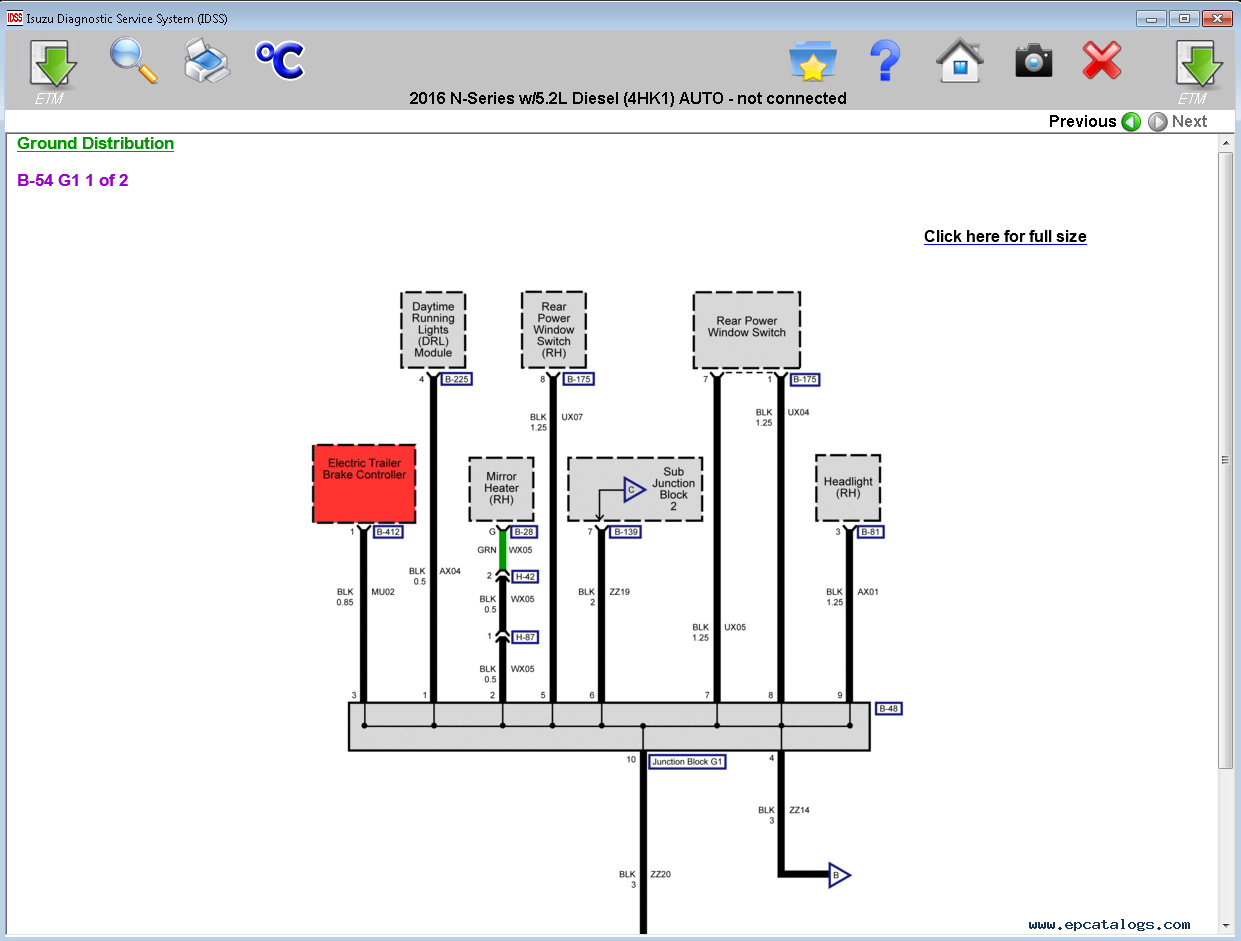Screen dimensions: 1241x941
Task: Click the Junction Block G1 label
Action: (x=687, y=762)
